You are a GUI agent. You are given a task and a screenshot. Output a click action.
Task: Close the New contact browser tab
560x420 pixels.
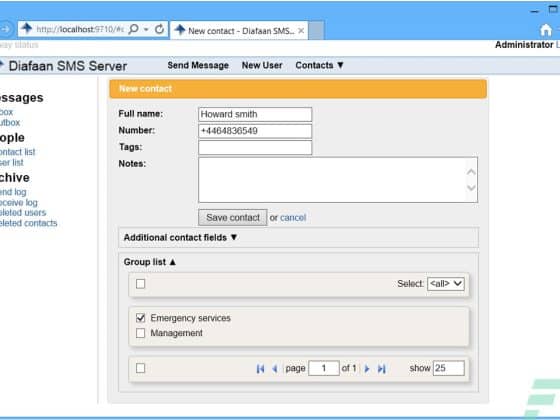[301, 31]
